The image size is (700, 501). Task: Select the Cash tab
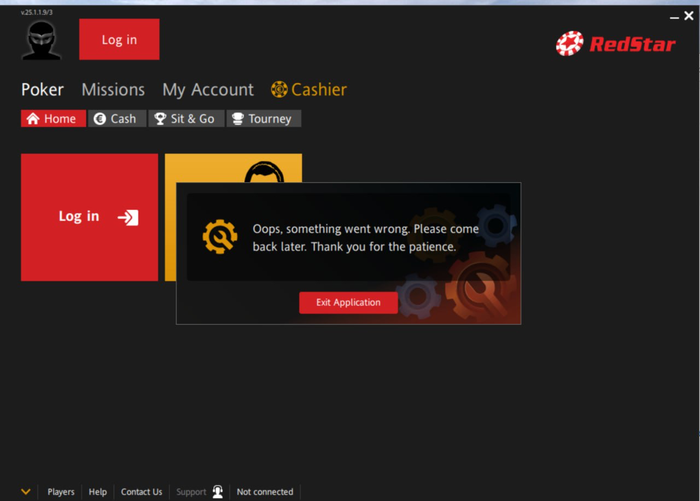(117, 119)
